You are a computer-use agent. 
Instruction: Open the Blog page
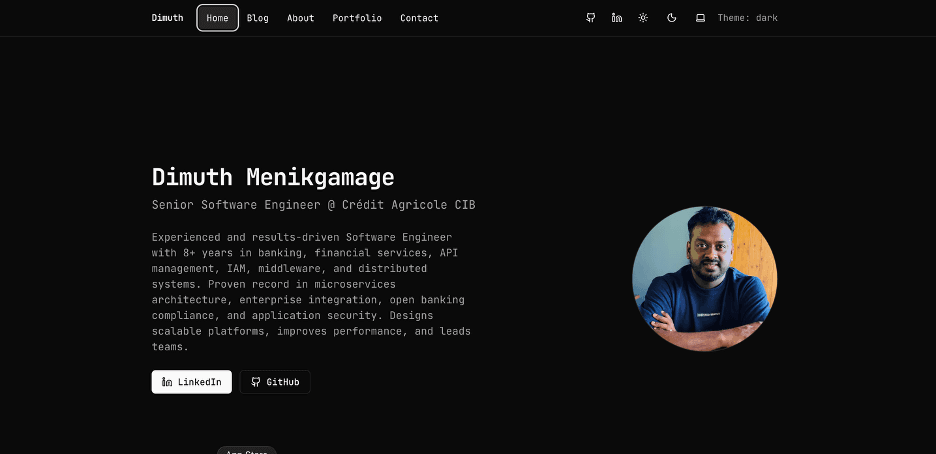tap(257, 18)
